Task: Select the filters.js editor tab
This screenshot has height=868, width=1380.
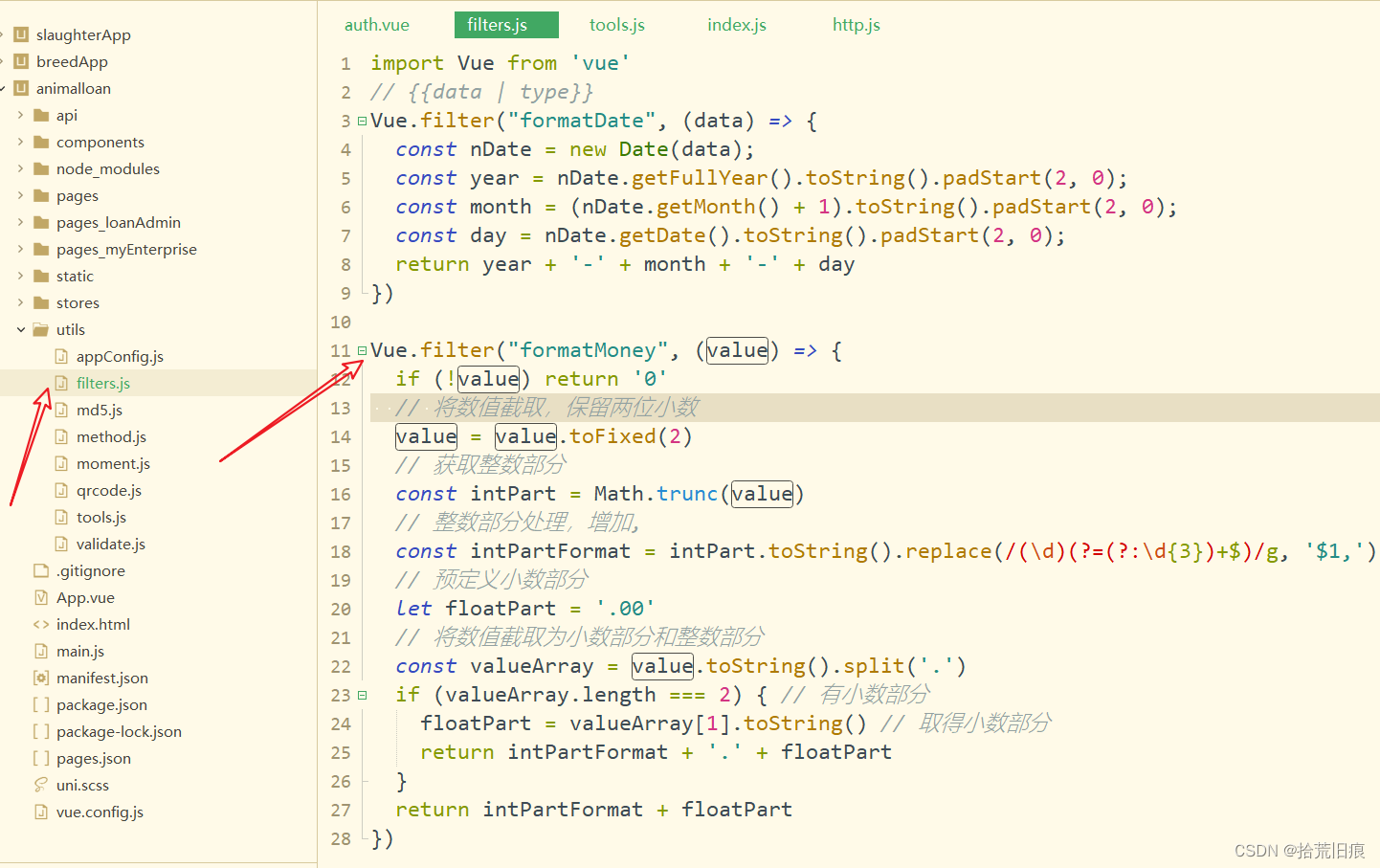Action: [x=506, y=25]
